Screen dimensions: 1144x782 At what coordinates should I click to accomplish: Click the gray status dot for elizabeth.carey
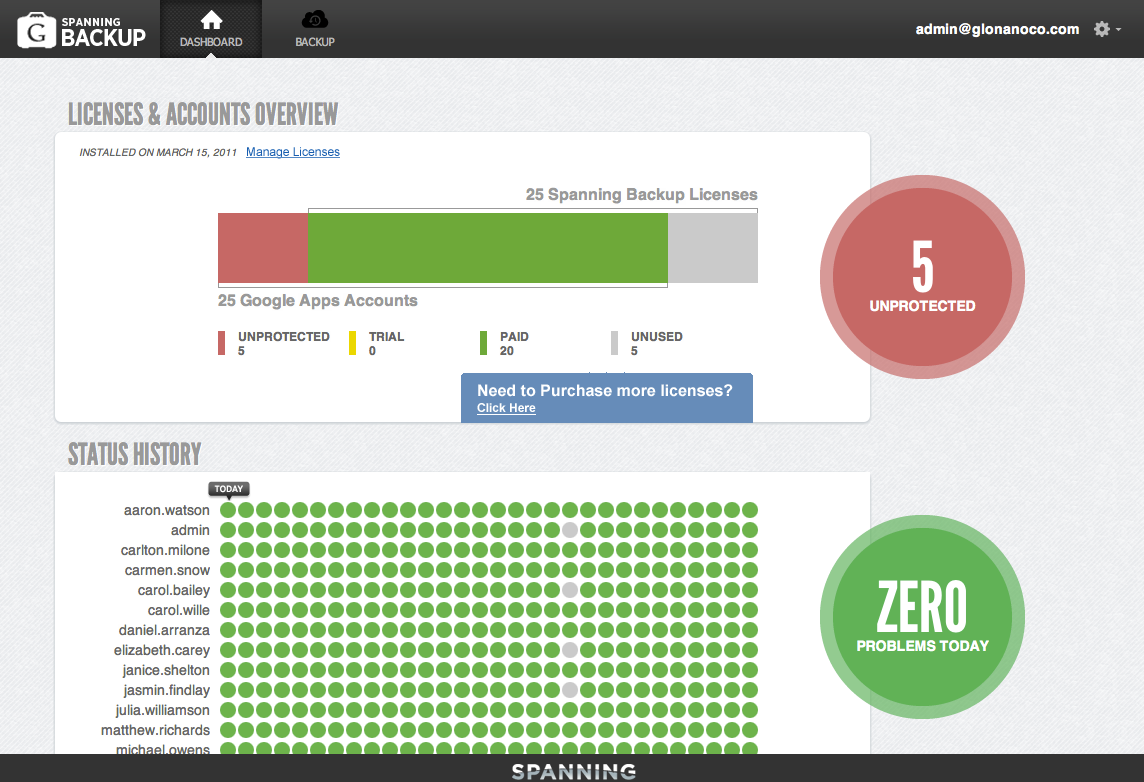coord(570,650)
